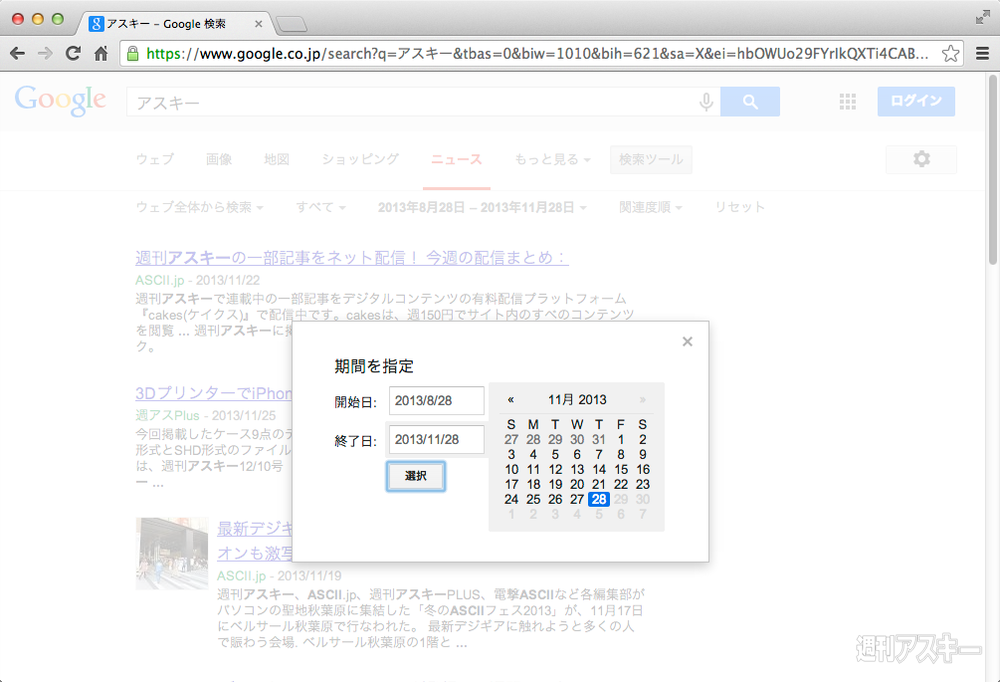Expand the もっと見る dropdown
The height and width of the screenshot is (682, 1000).
point(552,159)
